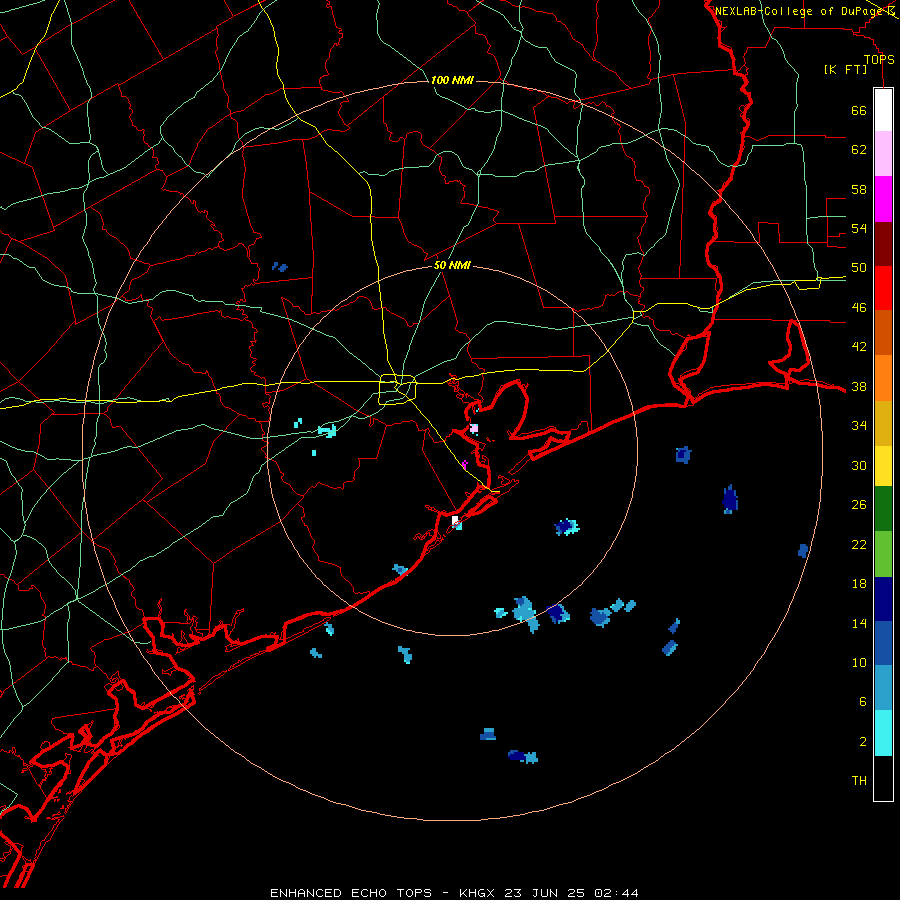Select the "2" scale value

point(862,742)
